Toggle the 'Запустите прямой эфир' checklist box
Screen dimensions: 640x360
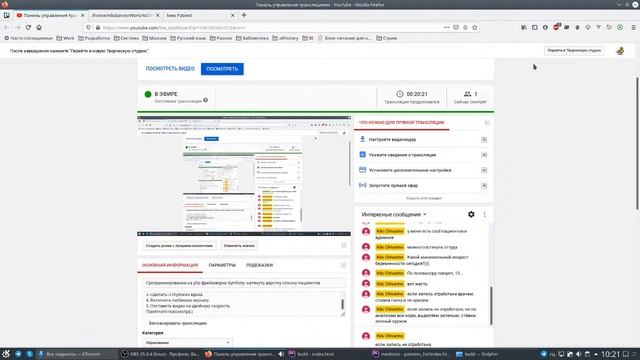click(484, 186)
